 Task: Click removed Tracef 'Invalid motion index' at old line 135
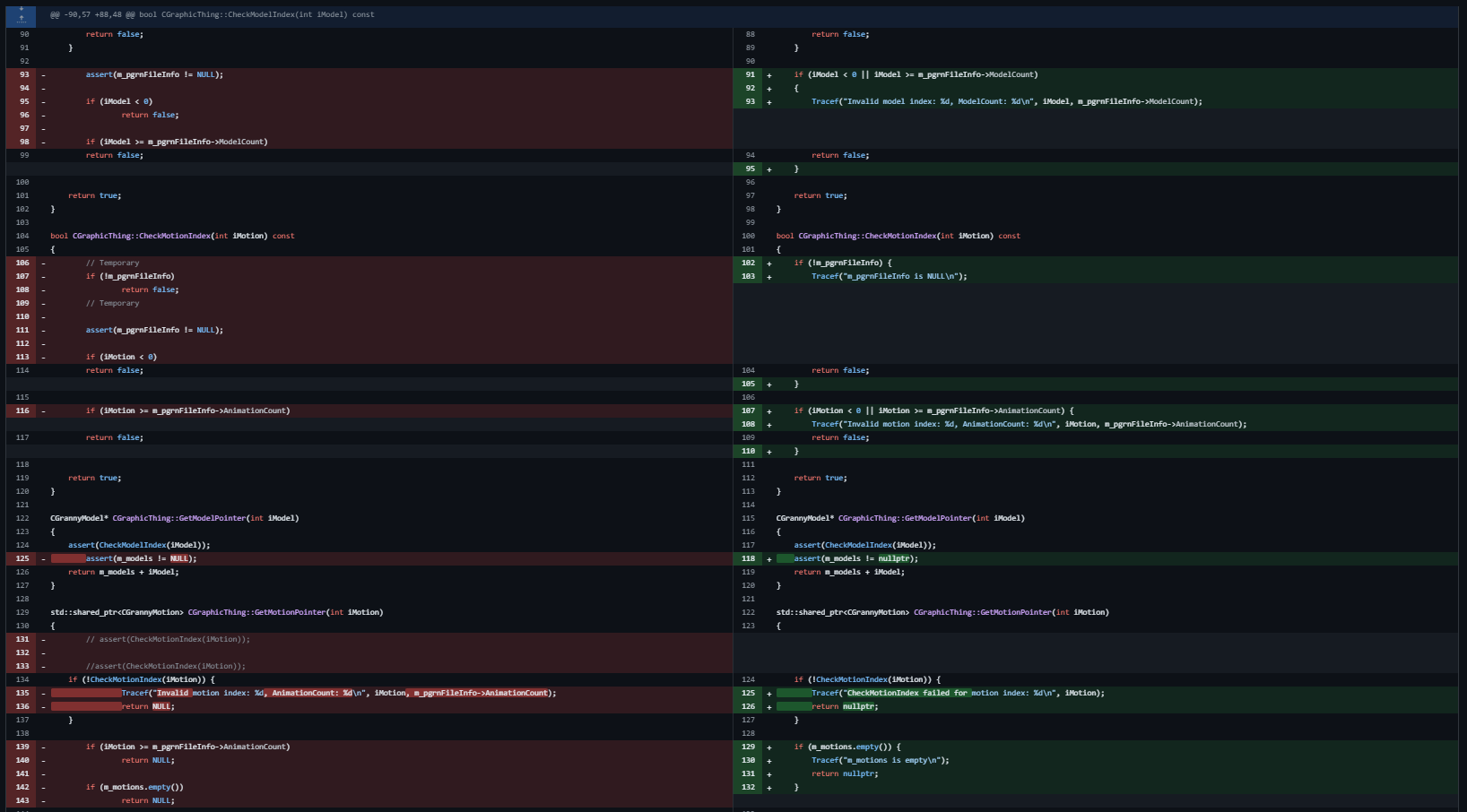[339, 693]
